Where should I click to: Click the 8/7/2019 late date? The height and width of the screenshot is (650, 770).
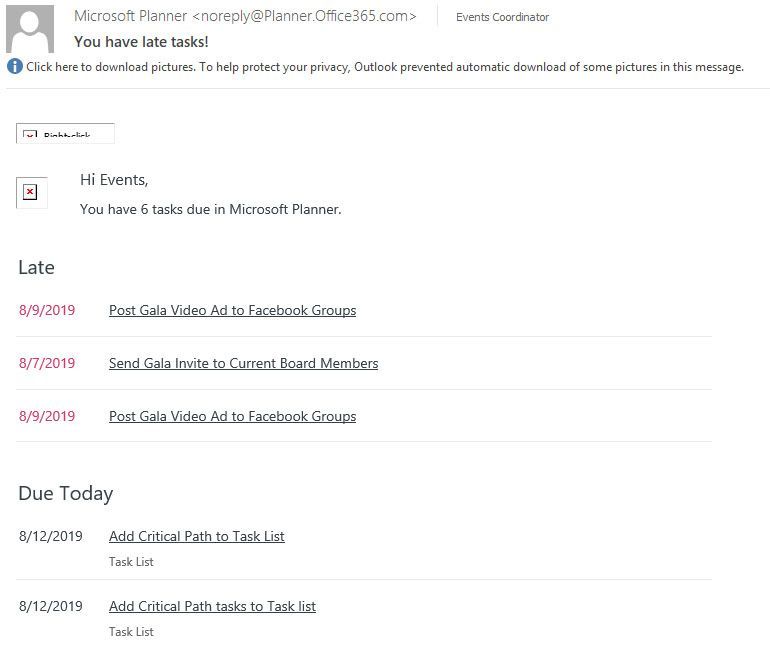tap(47, 363)
